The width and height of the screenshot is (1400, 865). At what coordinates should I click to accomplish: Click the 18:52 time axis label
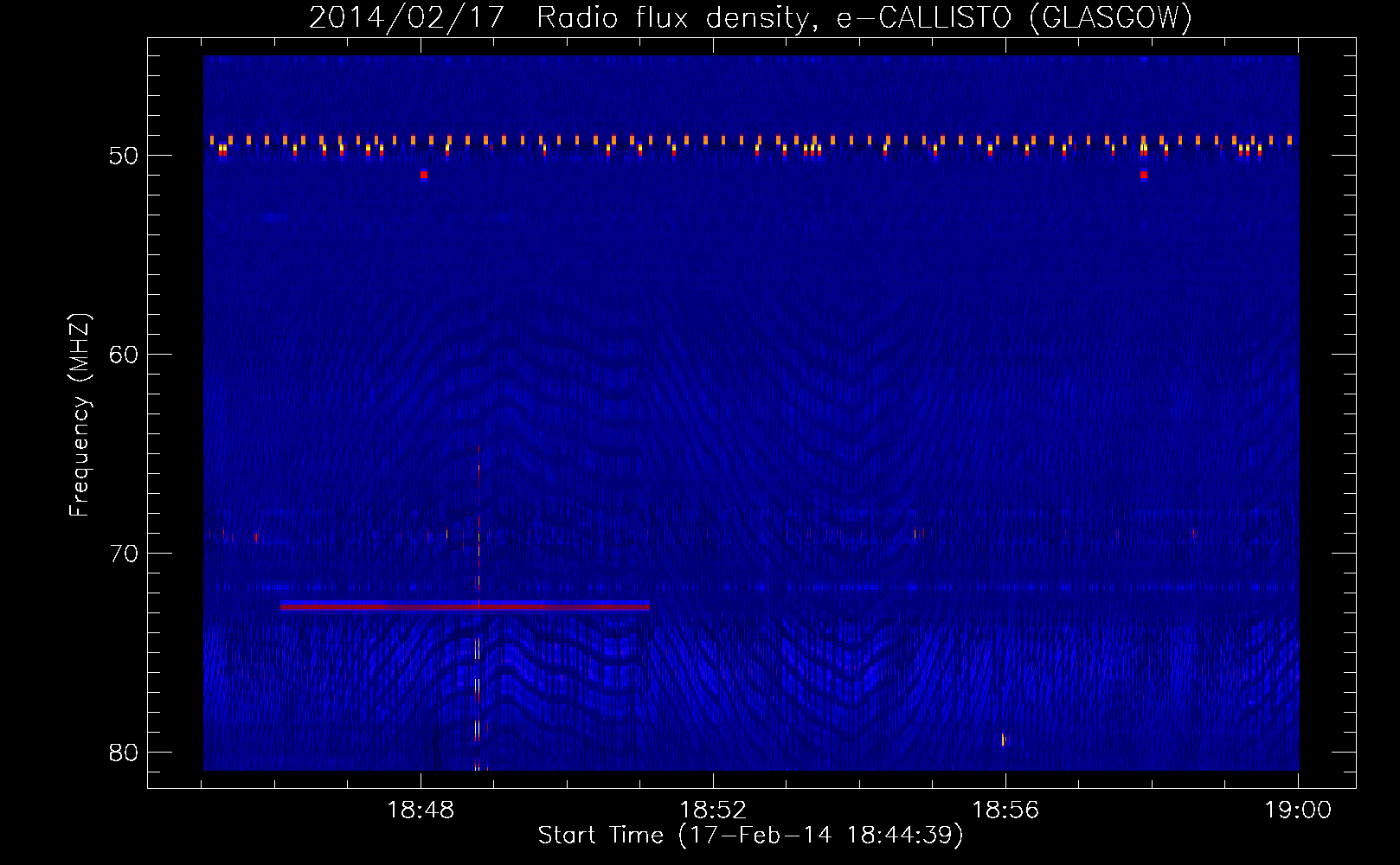coord(713,811)
